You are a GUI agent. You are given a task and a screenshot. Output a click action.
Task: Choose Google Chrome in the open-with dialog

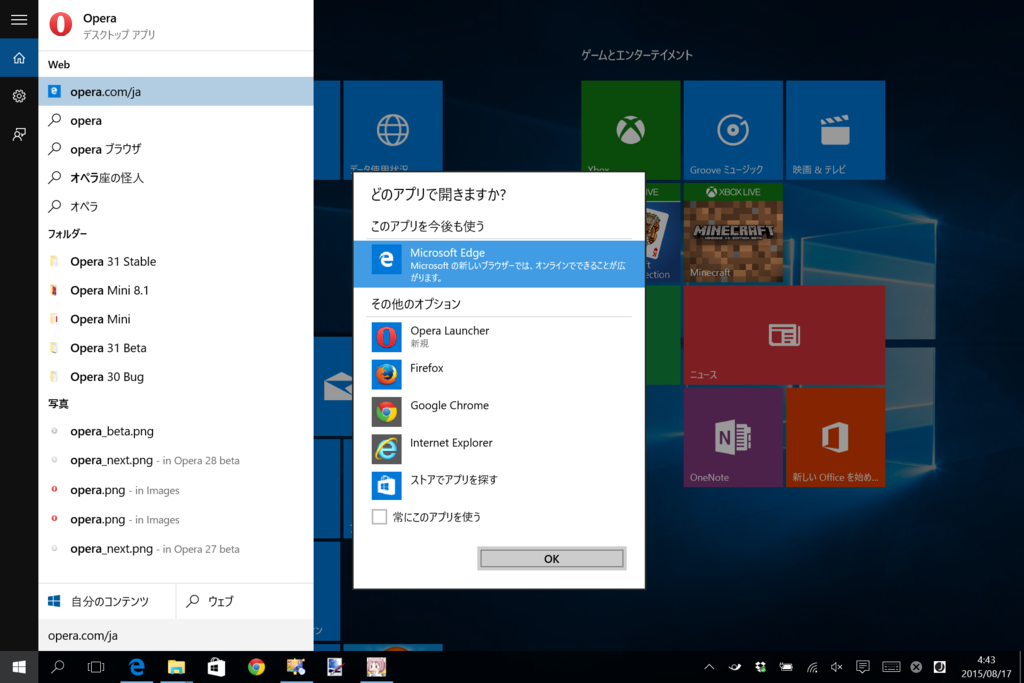click(x=499, y=411)
